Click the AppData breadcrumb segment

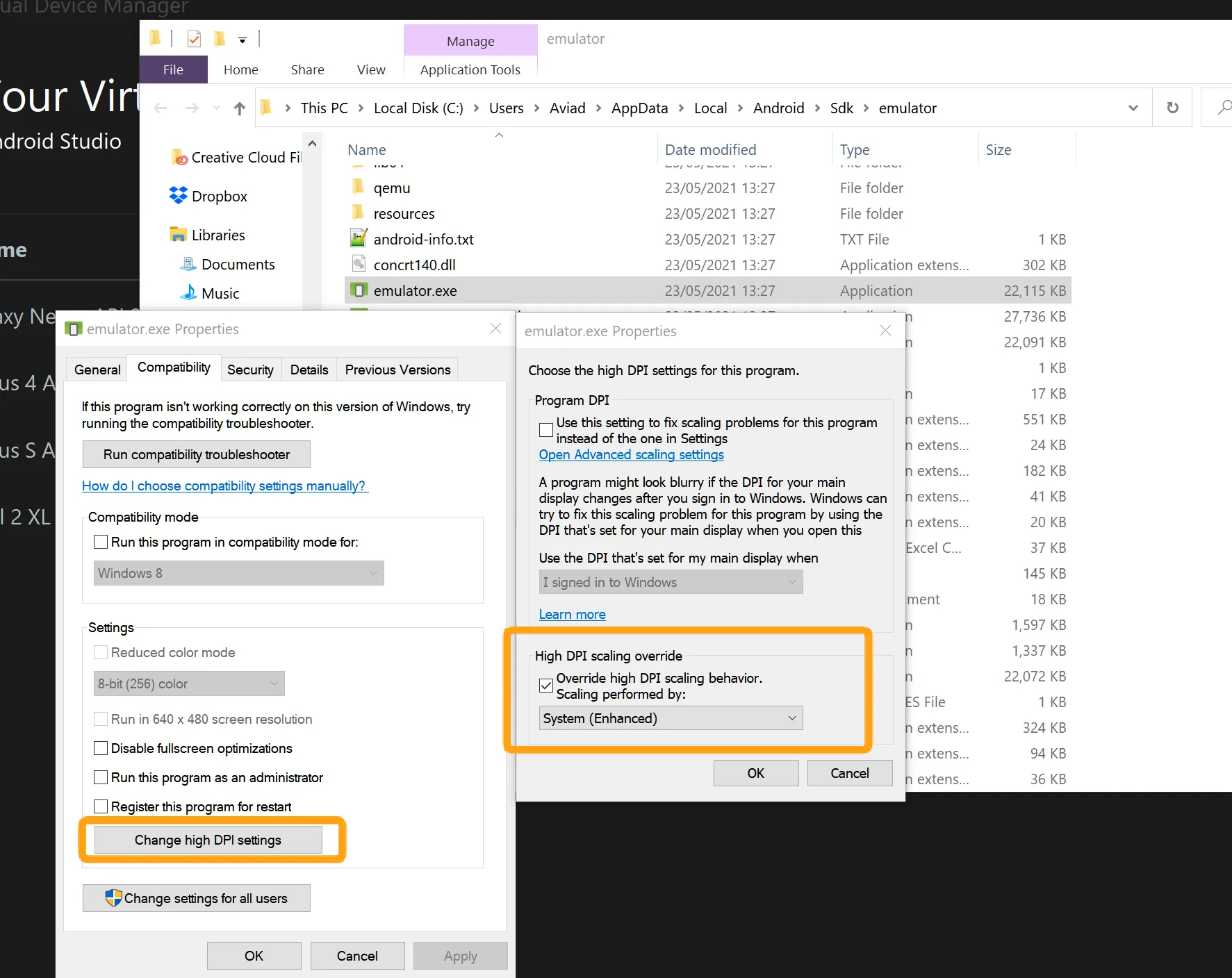640,108
